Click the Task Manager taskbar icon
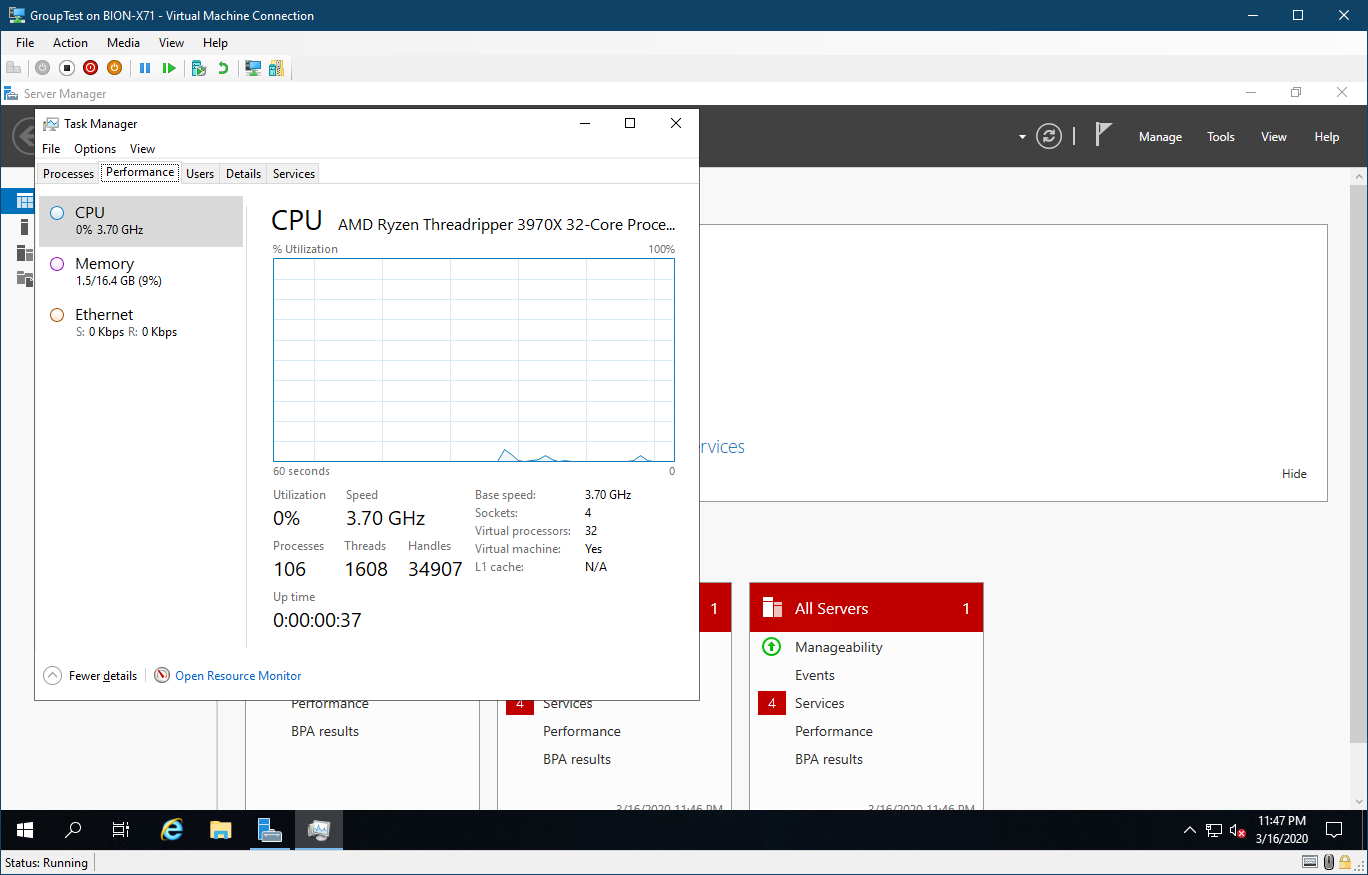The image size is (1368, 875). point(319,830)
